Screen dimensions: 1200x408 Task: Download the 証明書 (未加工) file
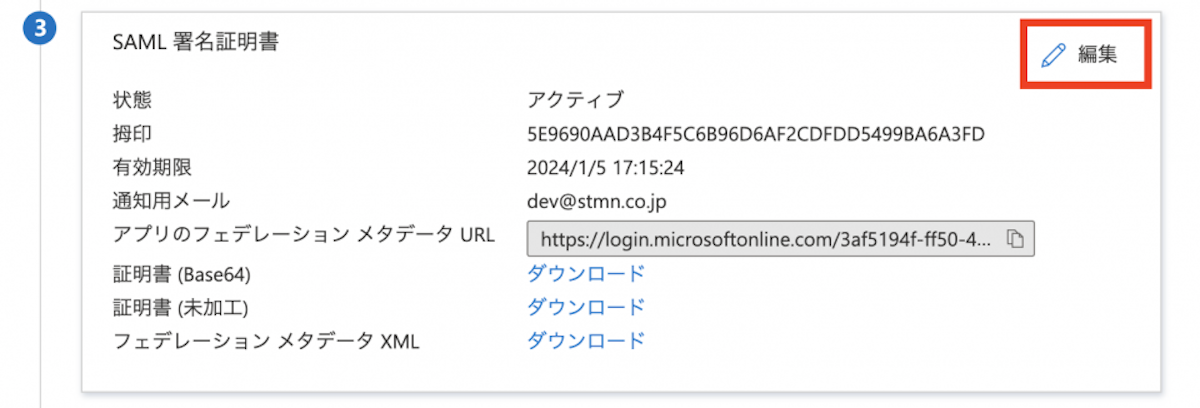pos(586,306)
